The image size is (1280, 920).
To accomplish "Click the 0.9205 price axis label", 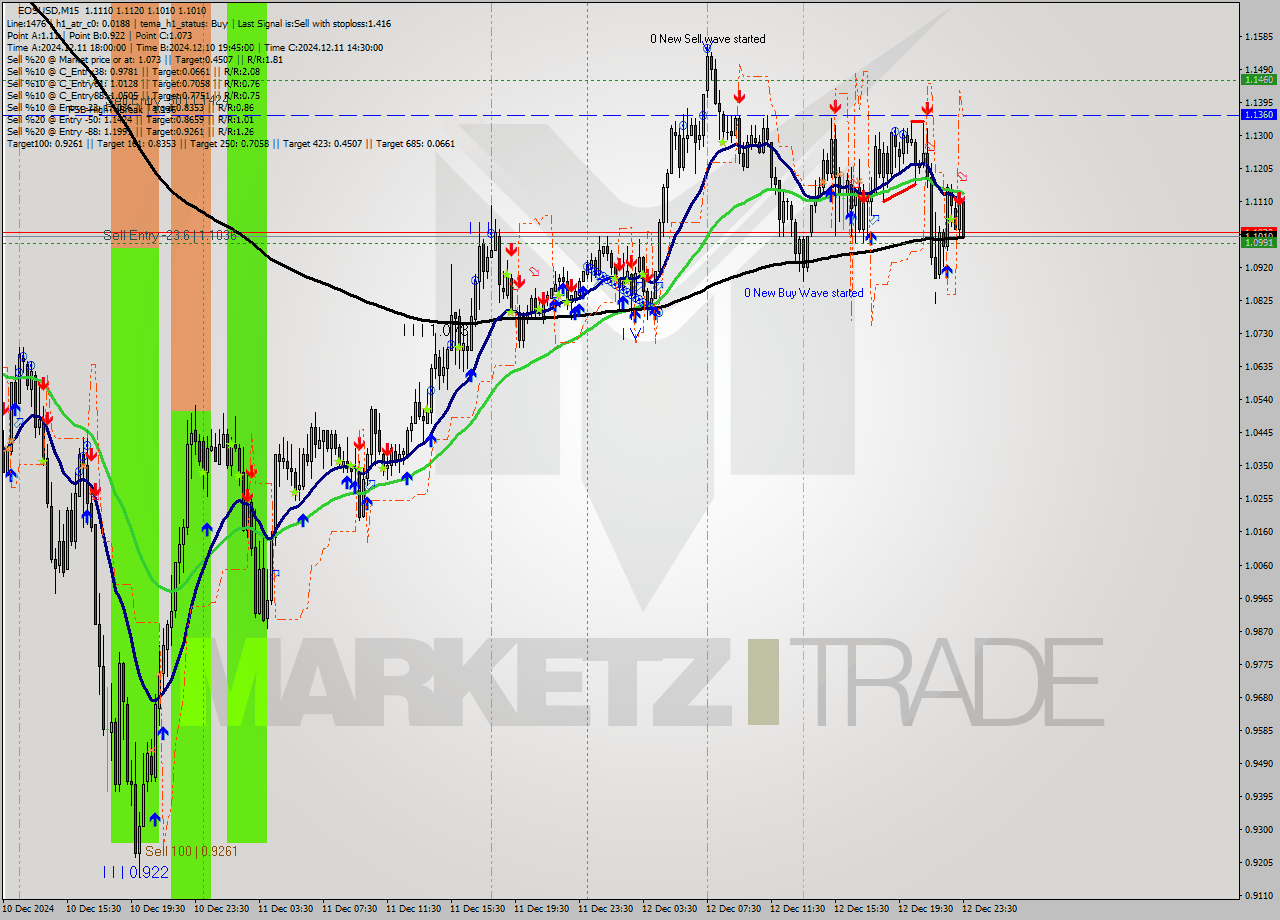I will coord(1258,862).
